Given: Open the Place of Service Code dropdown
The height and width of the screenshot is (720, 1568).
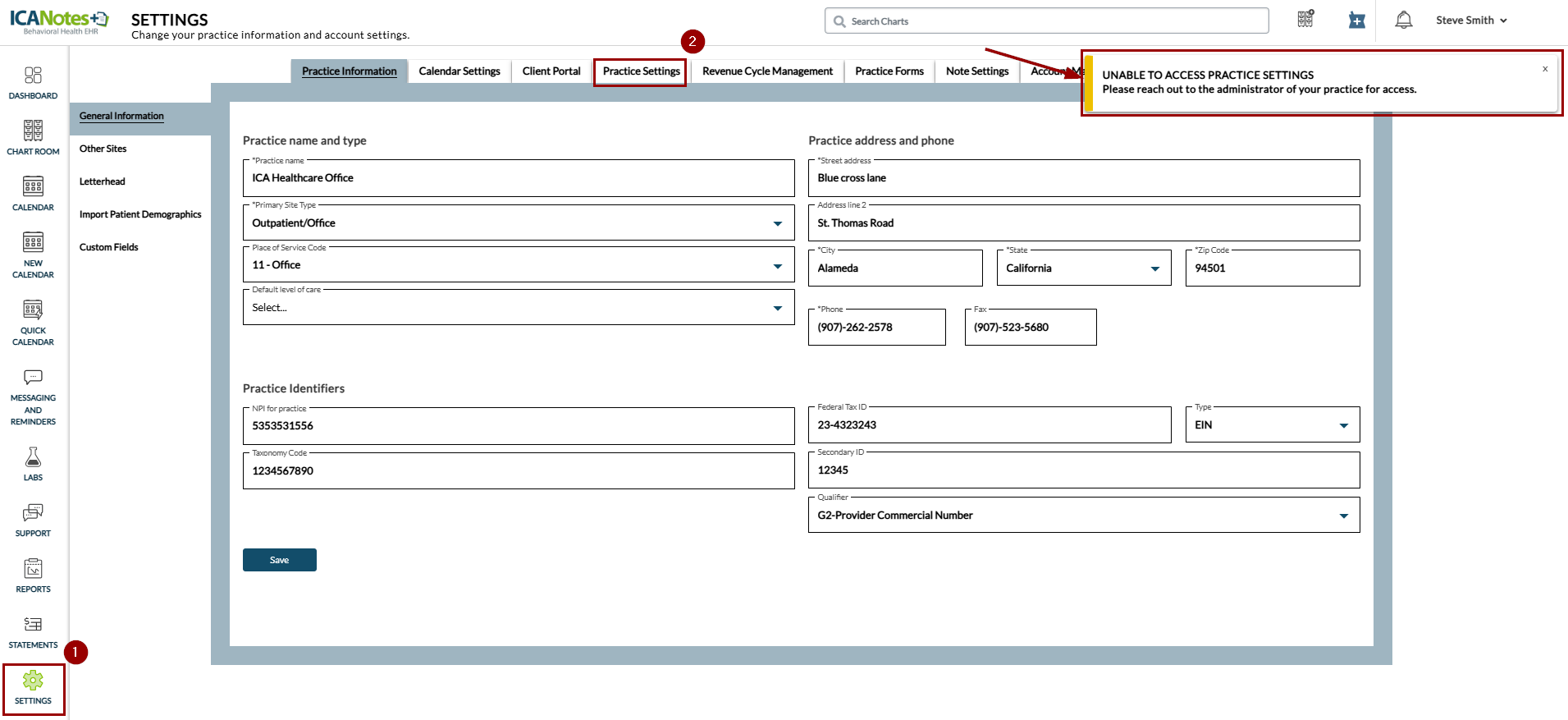Looking at the screenshot, I should coord(777,265).
